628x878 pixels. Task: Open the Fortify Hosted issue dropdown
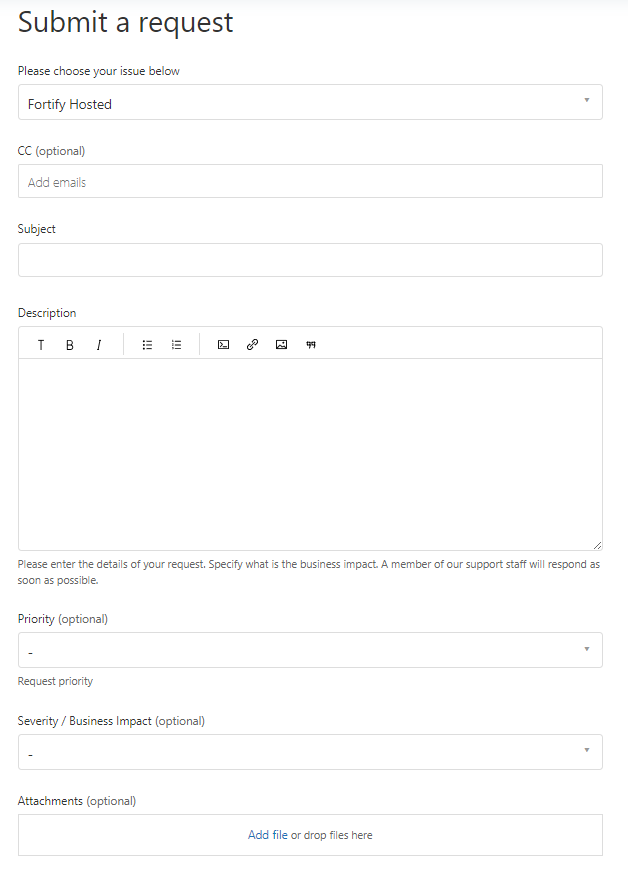pyautogui.click(x=310, y=102)
